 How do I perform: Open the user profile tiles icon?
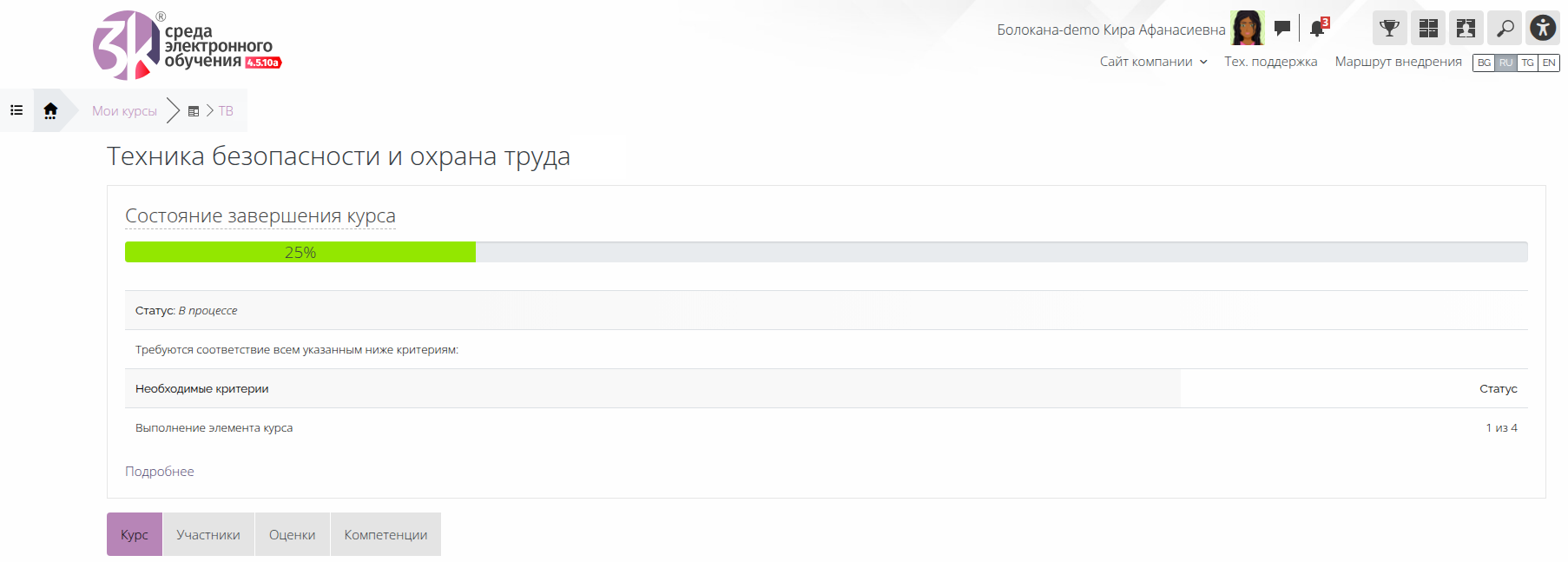pos(1466,28)
